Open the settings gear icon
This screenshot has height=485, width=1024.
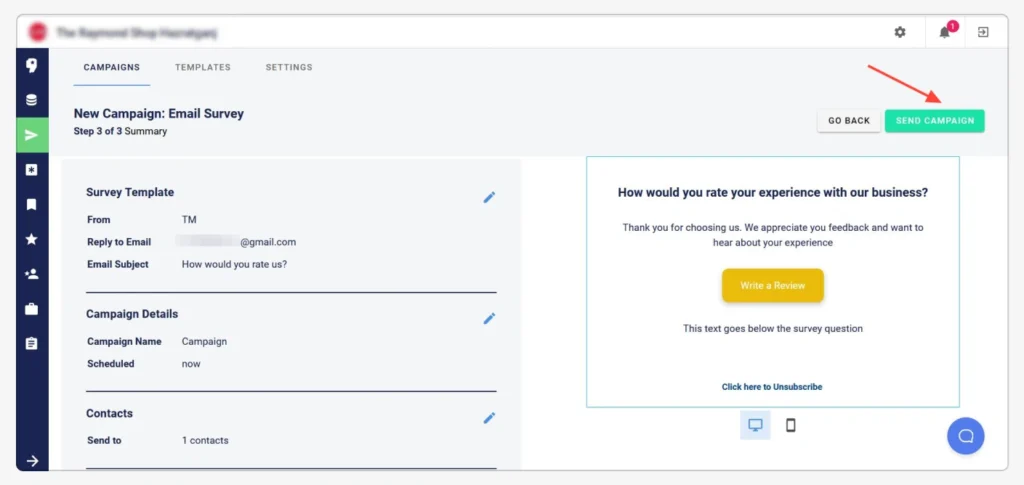pos(900,32)
